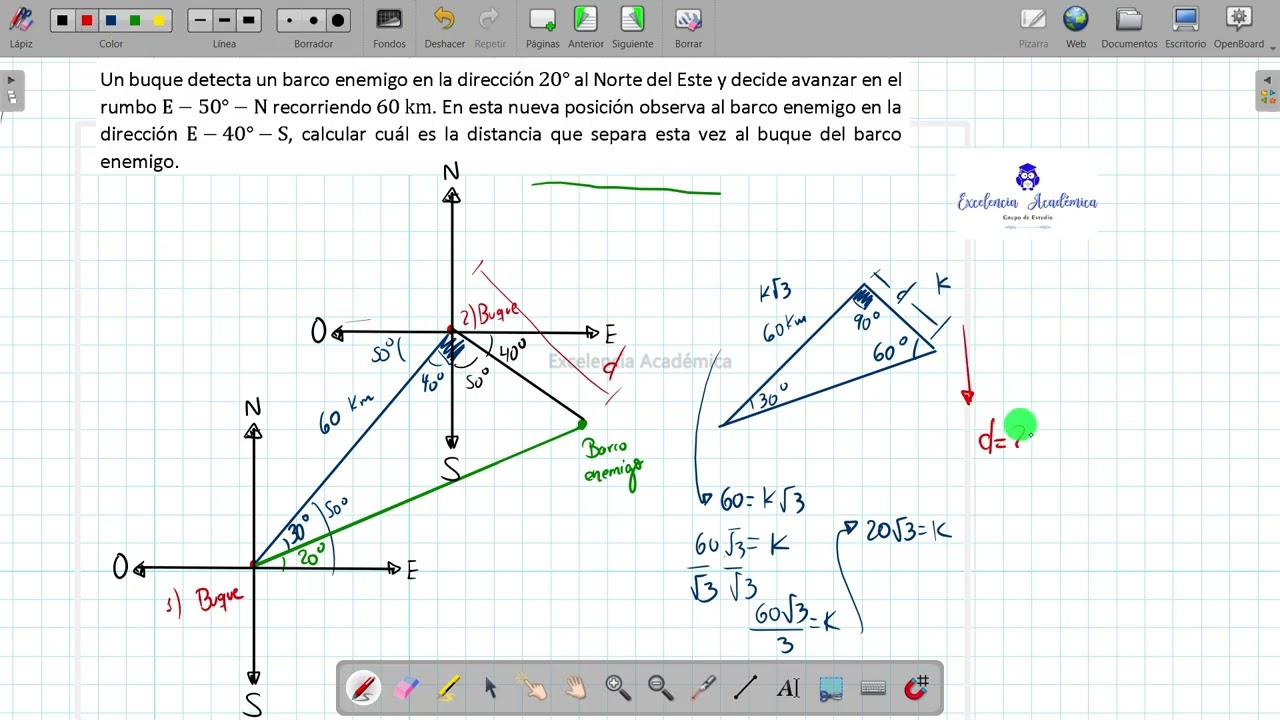Select the Interact with items pointing-hand tool
This screenshot has height=720, width=1280.
click(x=534, y=688)
